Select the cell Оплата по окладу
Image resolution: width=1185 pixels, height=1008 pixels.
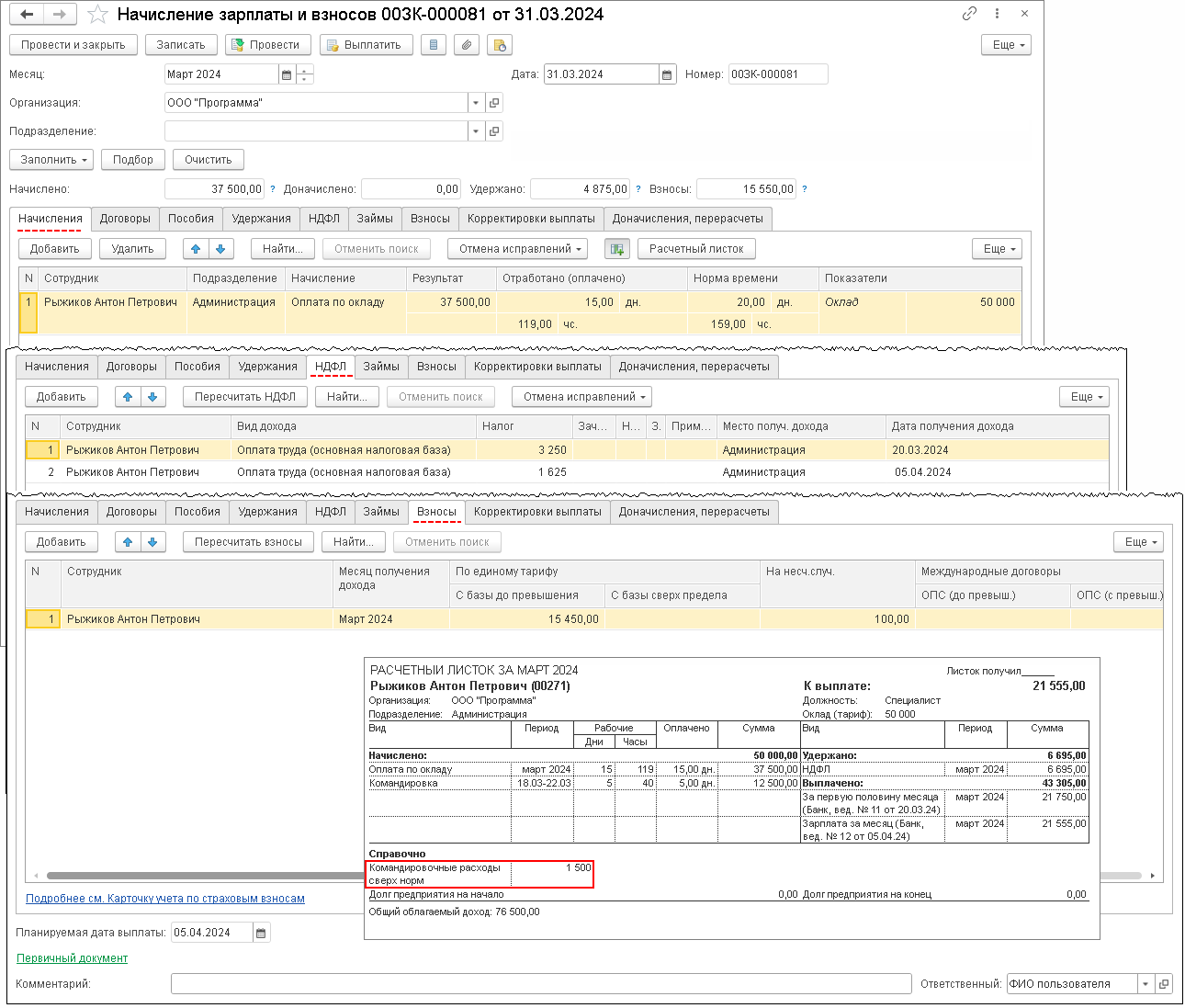tap(345, 302)
